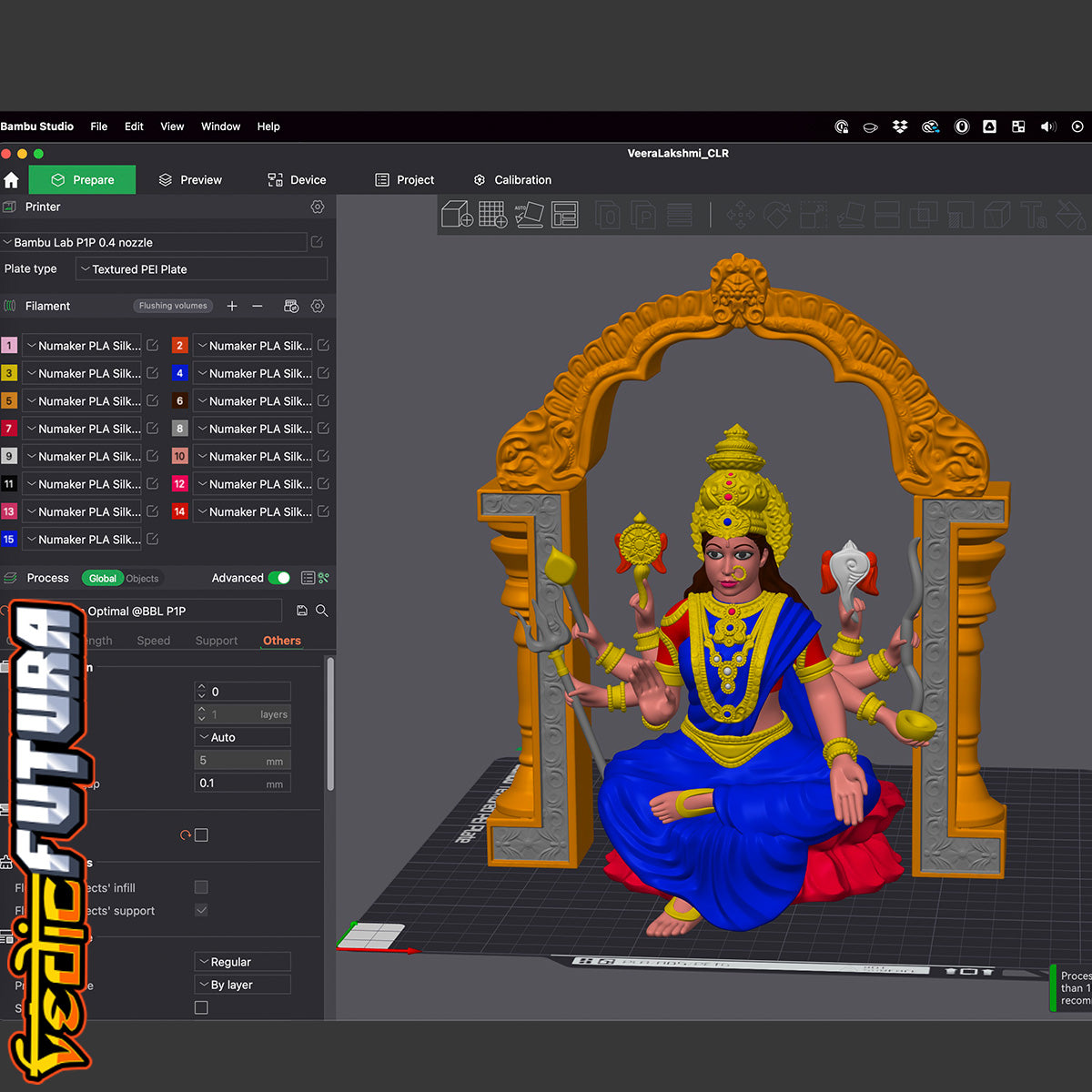The image size is (1092, 1092).
Task: Open the Regular dropdown in process settings
Action: (x=241, y=961)
